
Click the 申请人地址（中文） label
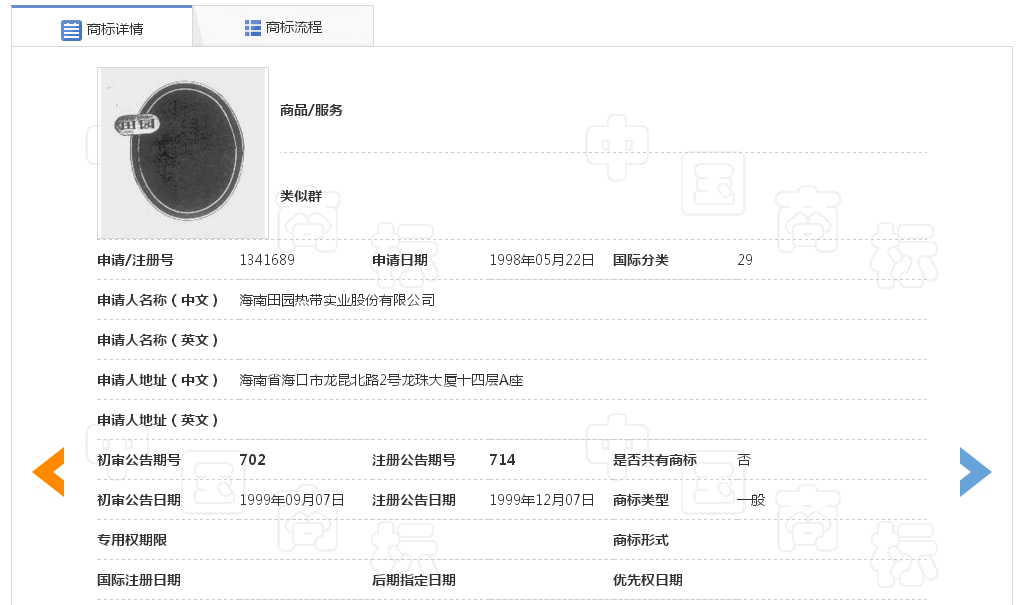click(158, 380)
